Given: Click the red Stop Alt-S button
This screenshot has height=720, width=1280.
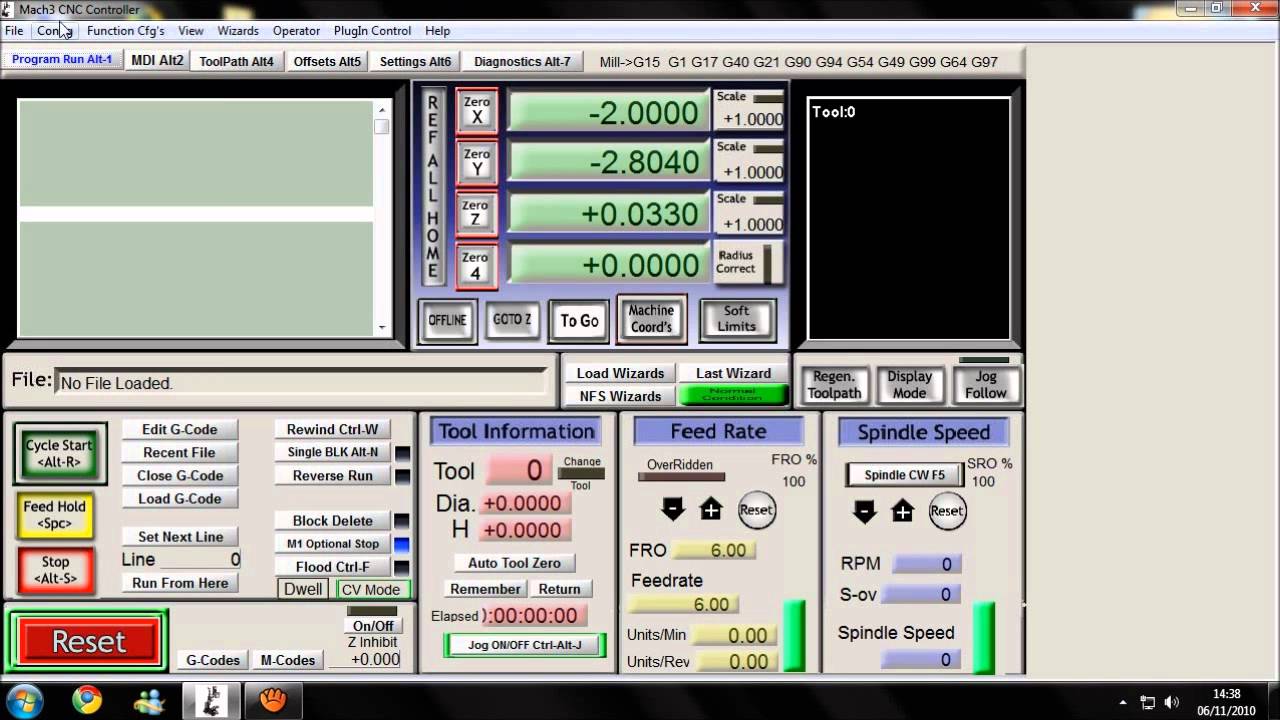Looking at the screenshot, I should pyautogui.click(x=55, y=570).
